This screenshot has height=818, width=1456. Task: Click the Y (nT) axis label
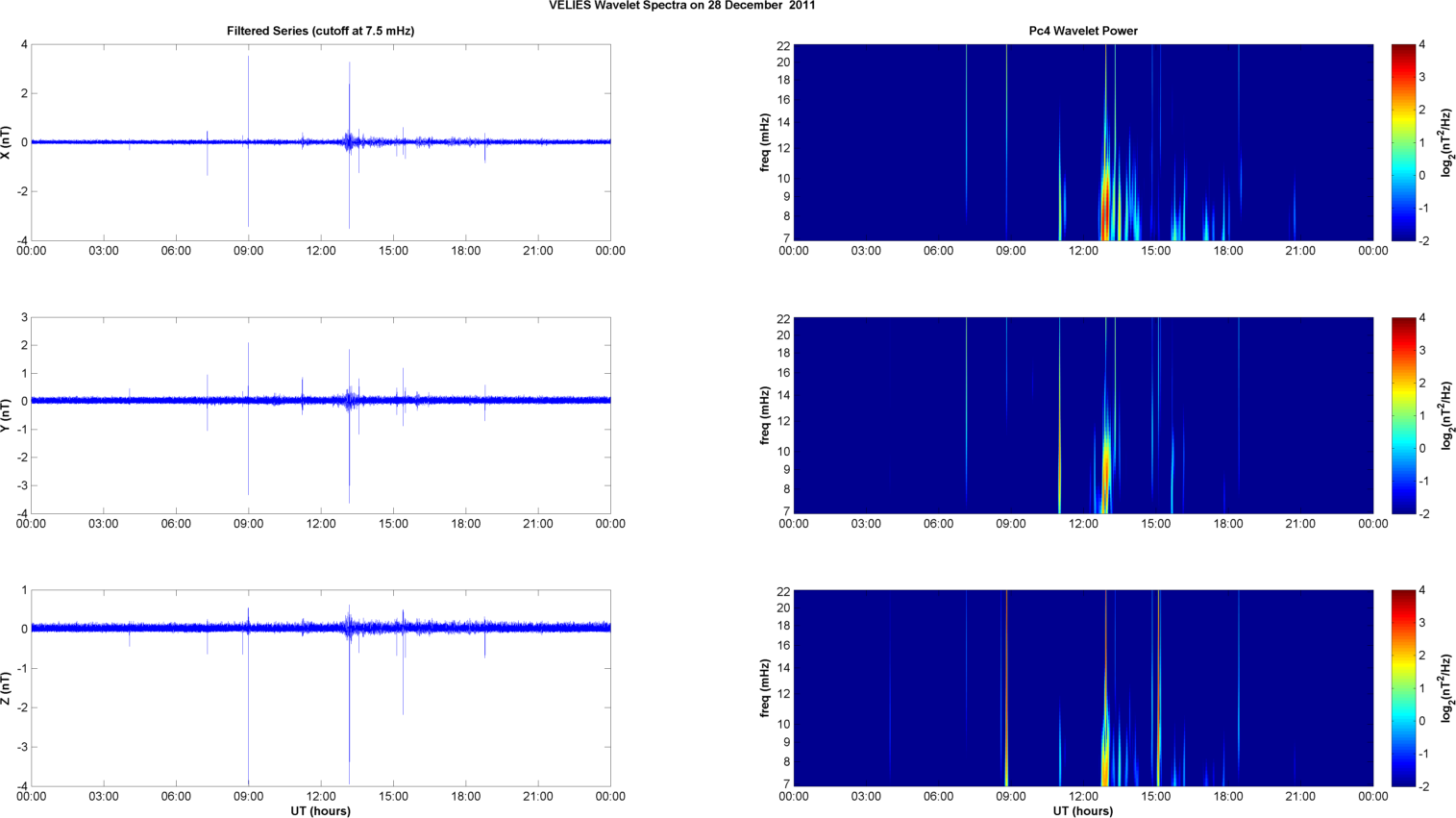7,415
